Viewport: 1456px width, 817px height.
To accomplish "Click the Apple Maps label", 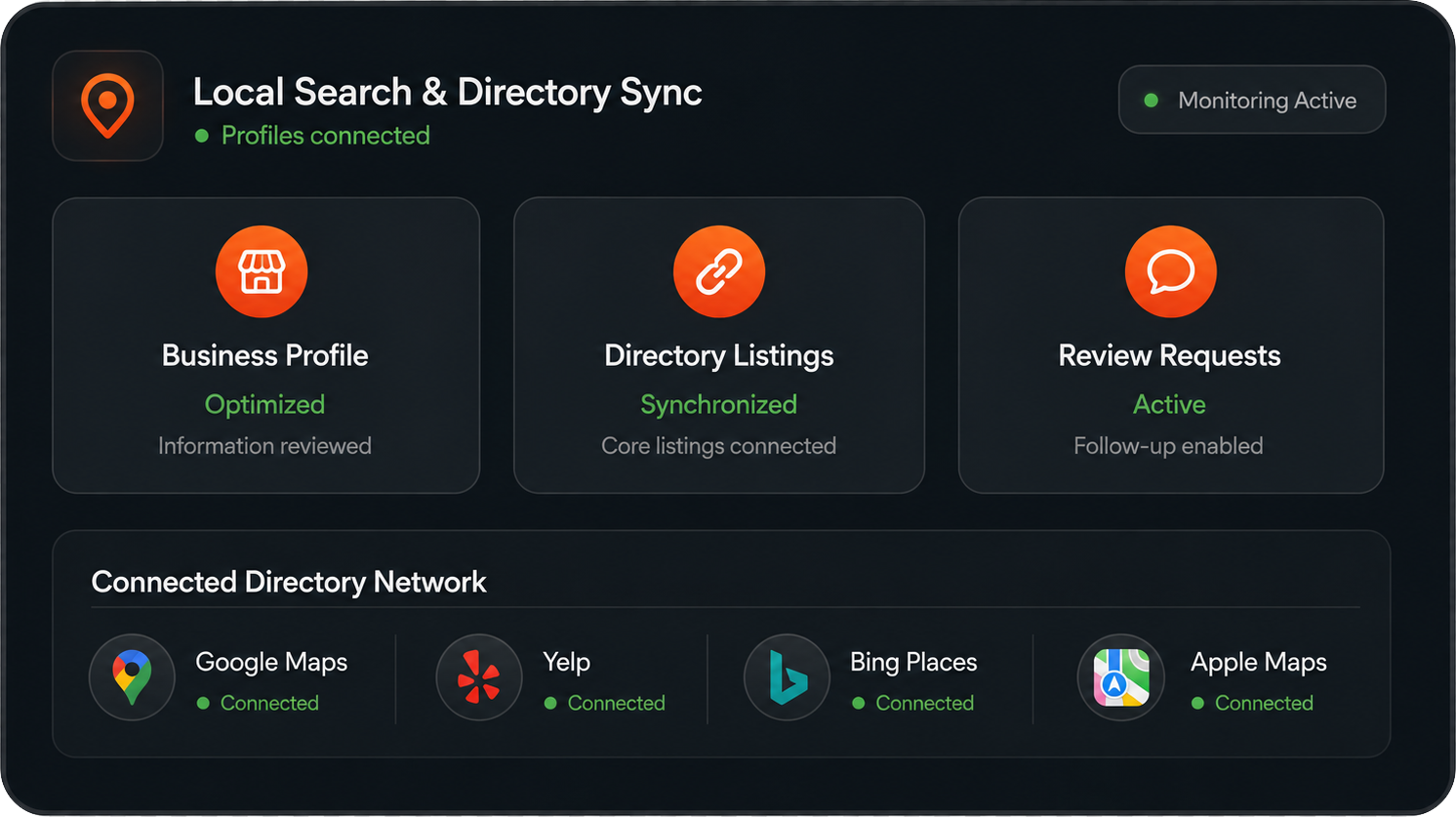I will pos(1259,663).
